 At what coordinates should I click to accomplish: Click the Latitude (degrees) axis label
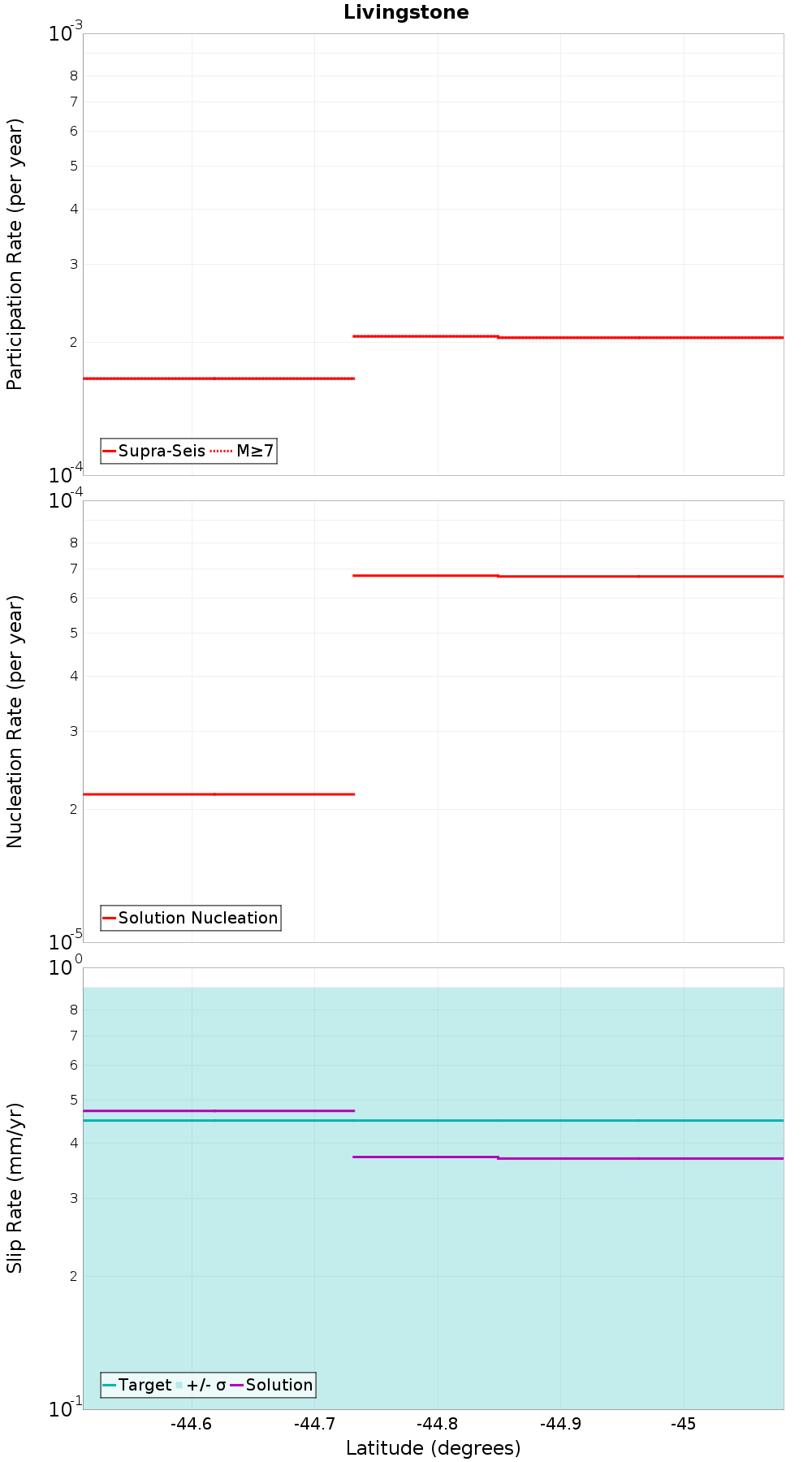tap(433, 1448)
